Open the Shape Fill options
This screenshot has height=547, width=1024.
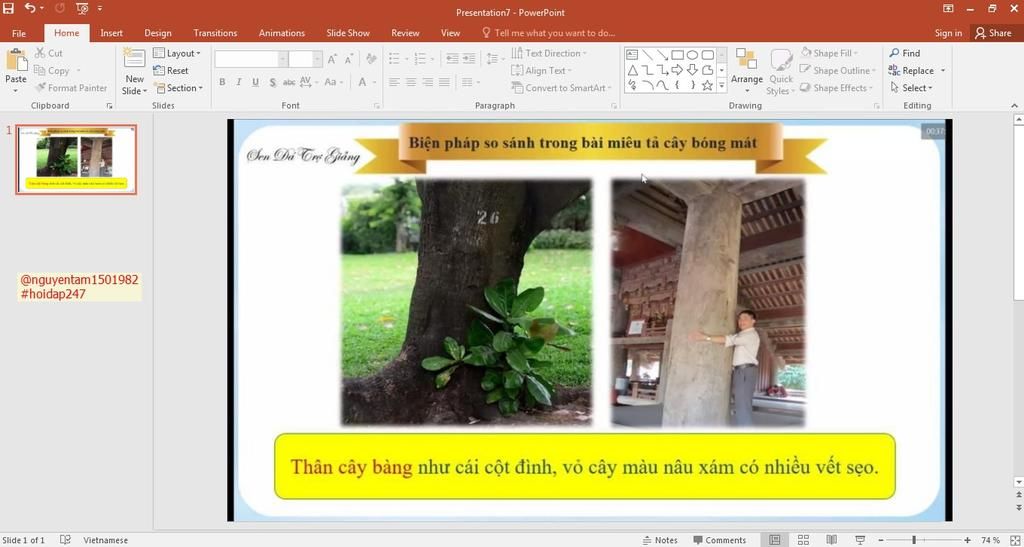coord(829,53)
